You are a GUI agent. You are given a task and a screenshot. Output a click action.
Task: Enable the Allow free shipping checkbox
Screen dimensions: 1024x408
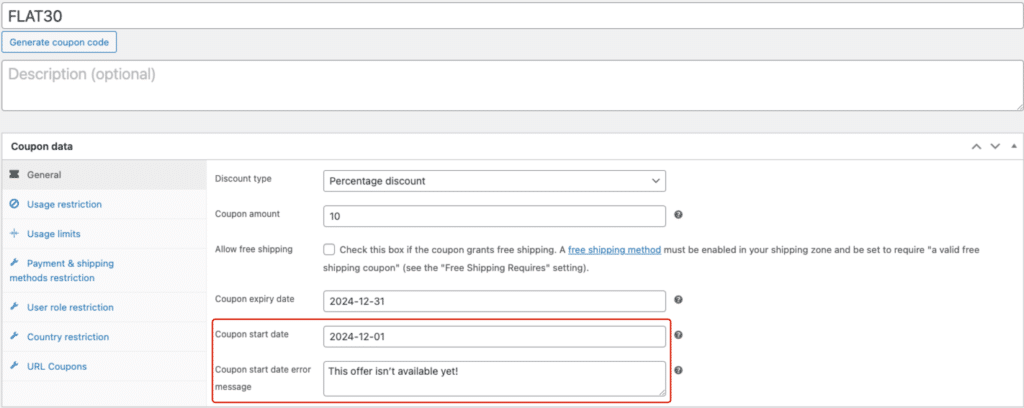coord(329,249)
